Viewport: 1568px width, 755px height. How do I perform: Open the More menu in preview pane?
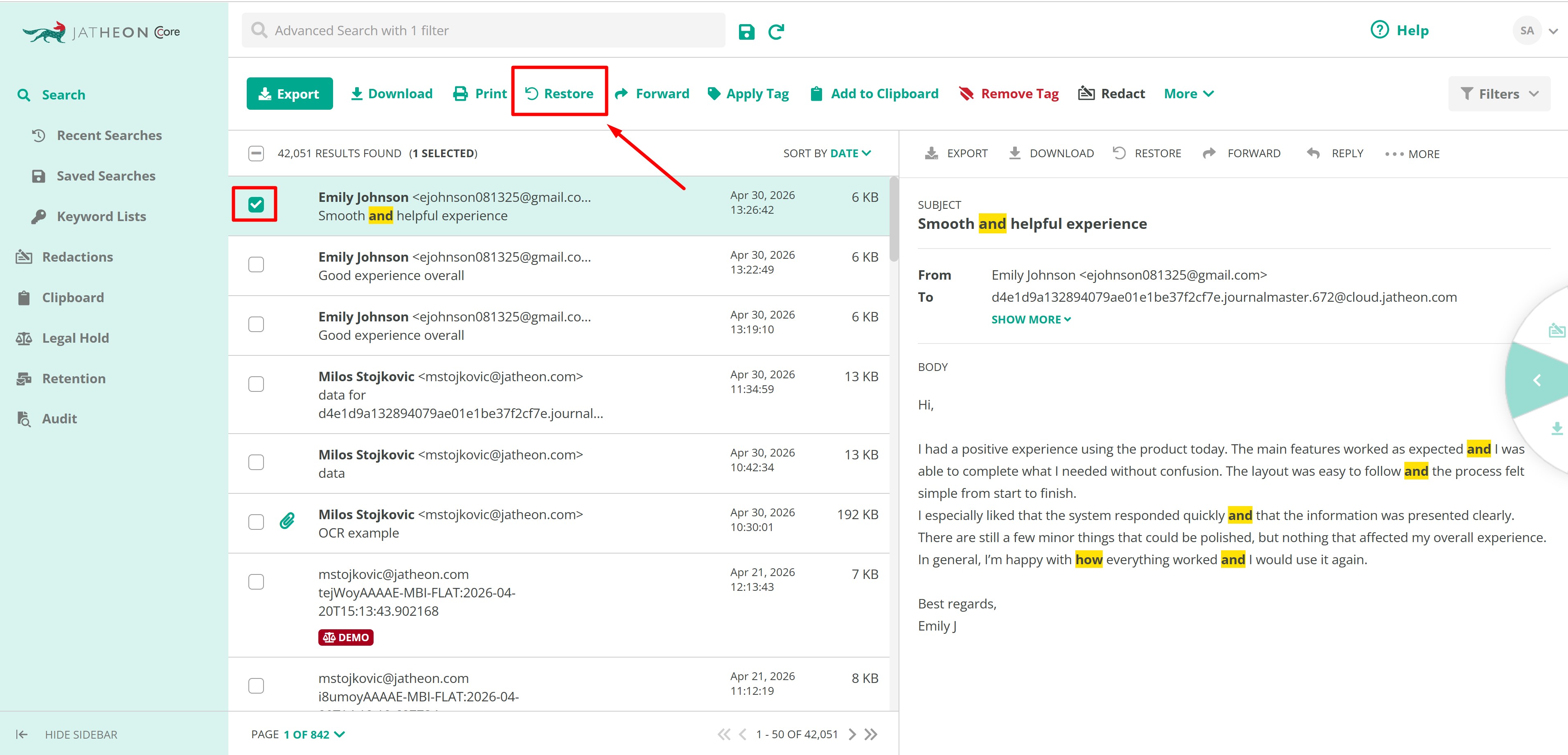click(1413, 154)
